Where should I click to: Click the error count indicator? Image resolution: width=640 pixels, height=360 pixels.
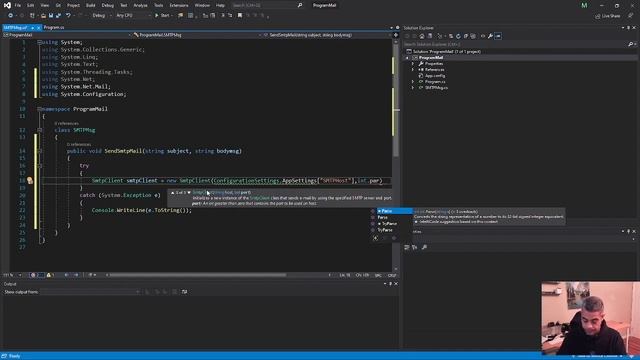point(36,275)
